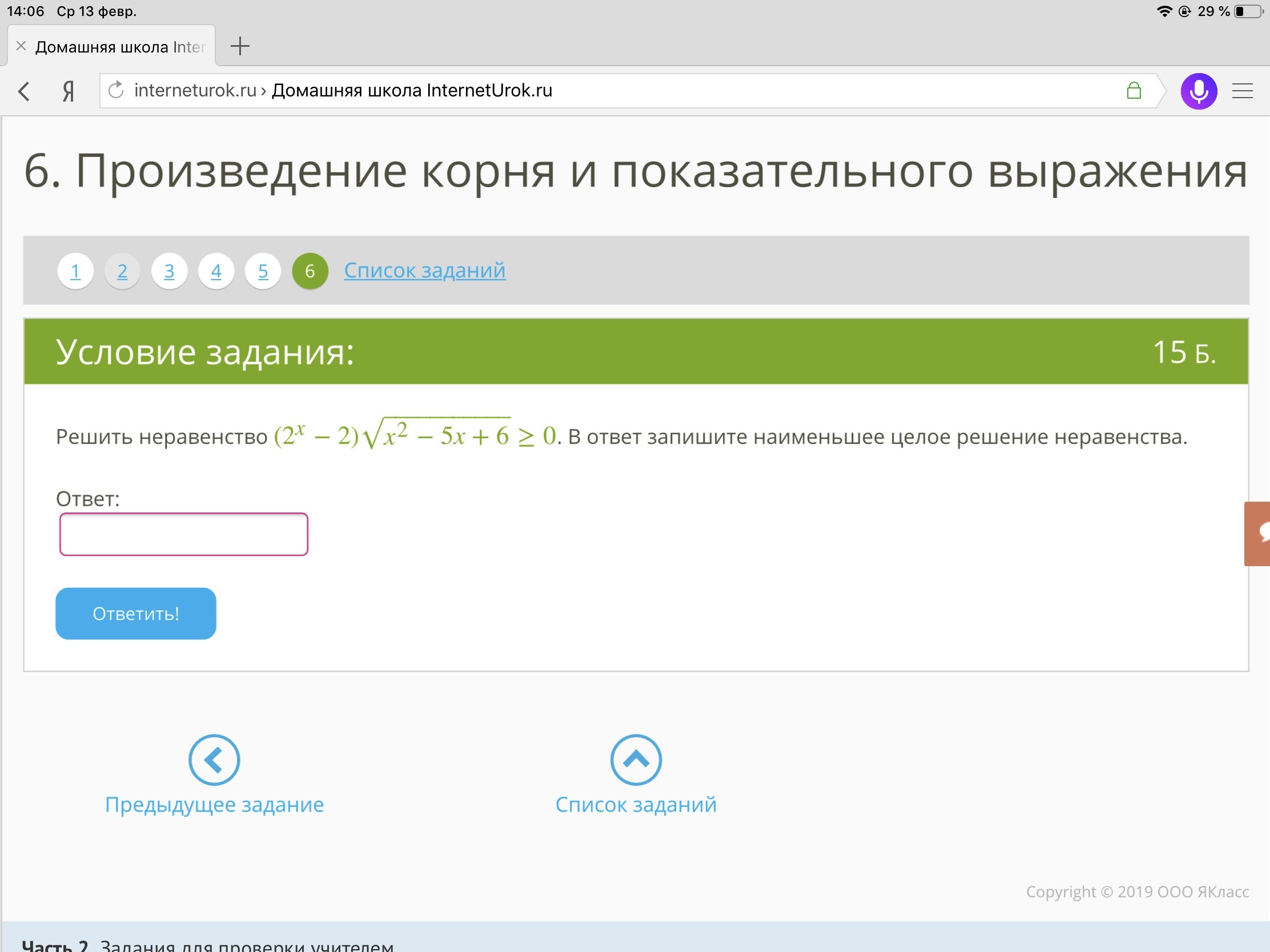
Task: Reload the page with refresh icon
Action: [116, 90]
